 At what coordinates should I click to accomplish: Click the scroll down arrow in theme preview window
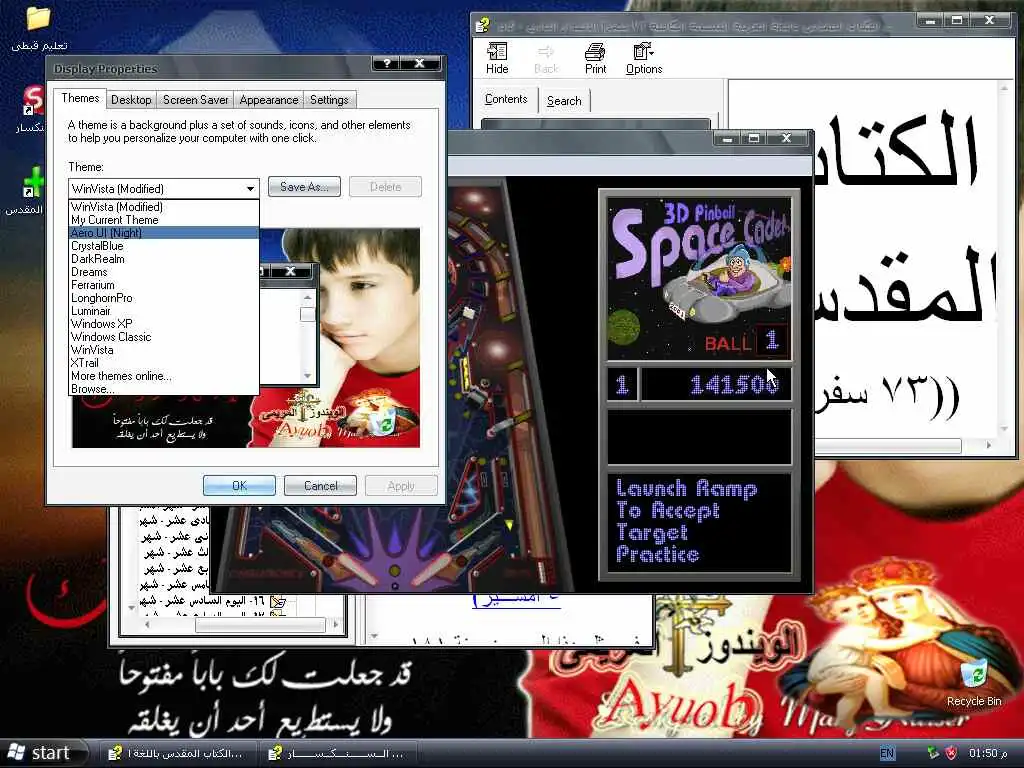click(308, 376)
